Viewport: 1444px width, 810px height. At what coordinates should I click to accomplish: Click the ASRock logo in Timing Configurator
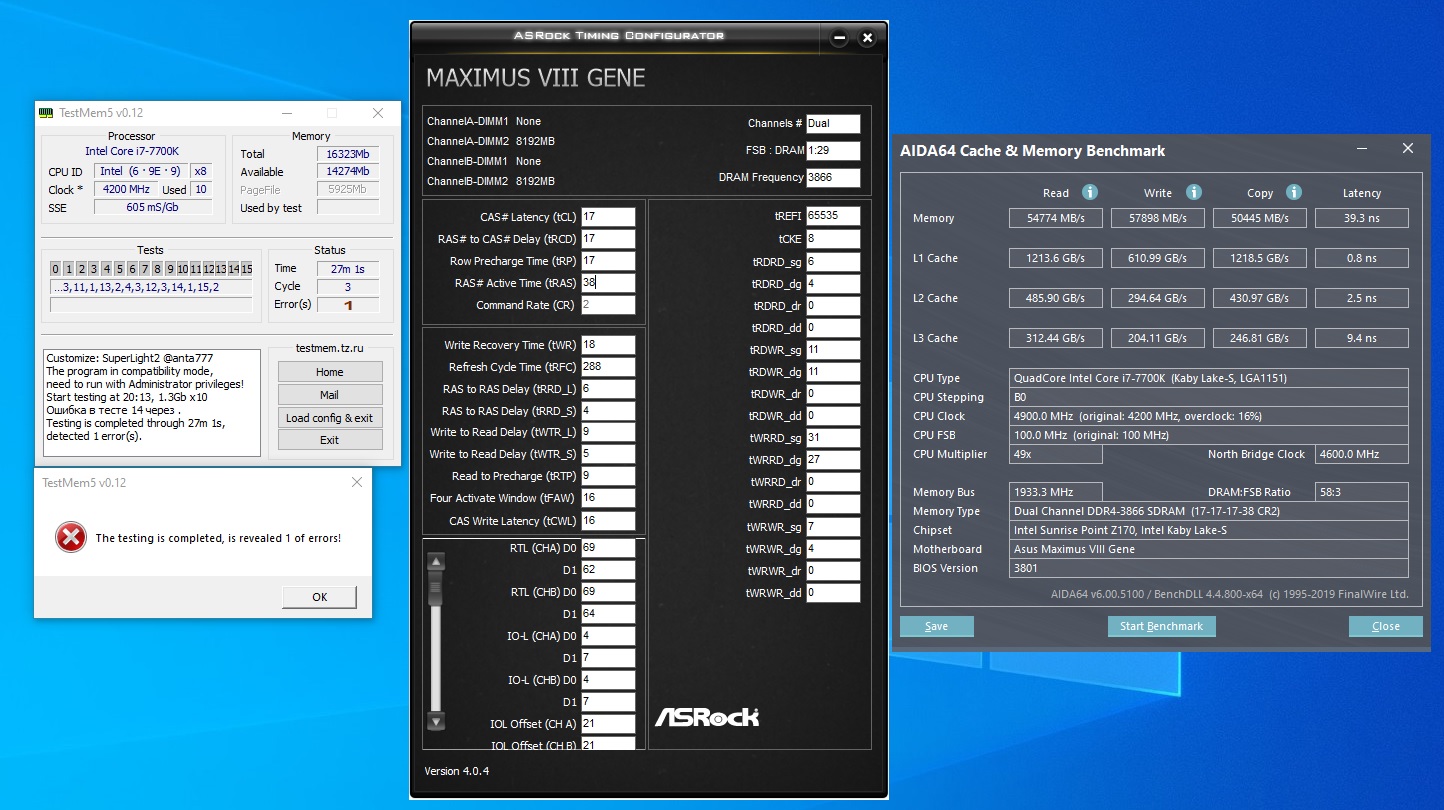click(x=707, y=717)
